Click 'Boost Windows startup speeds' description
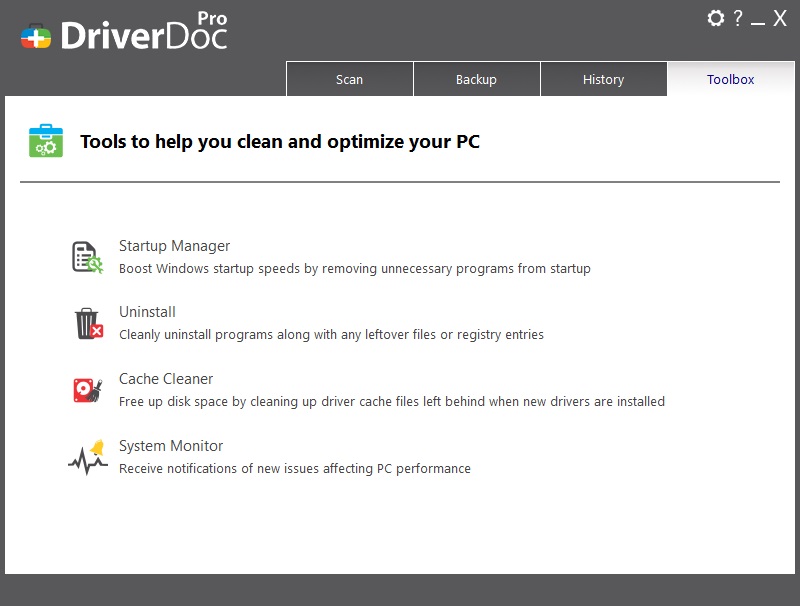The image size is (800, 606). (x=355, y=268)
